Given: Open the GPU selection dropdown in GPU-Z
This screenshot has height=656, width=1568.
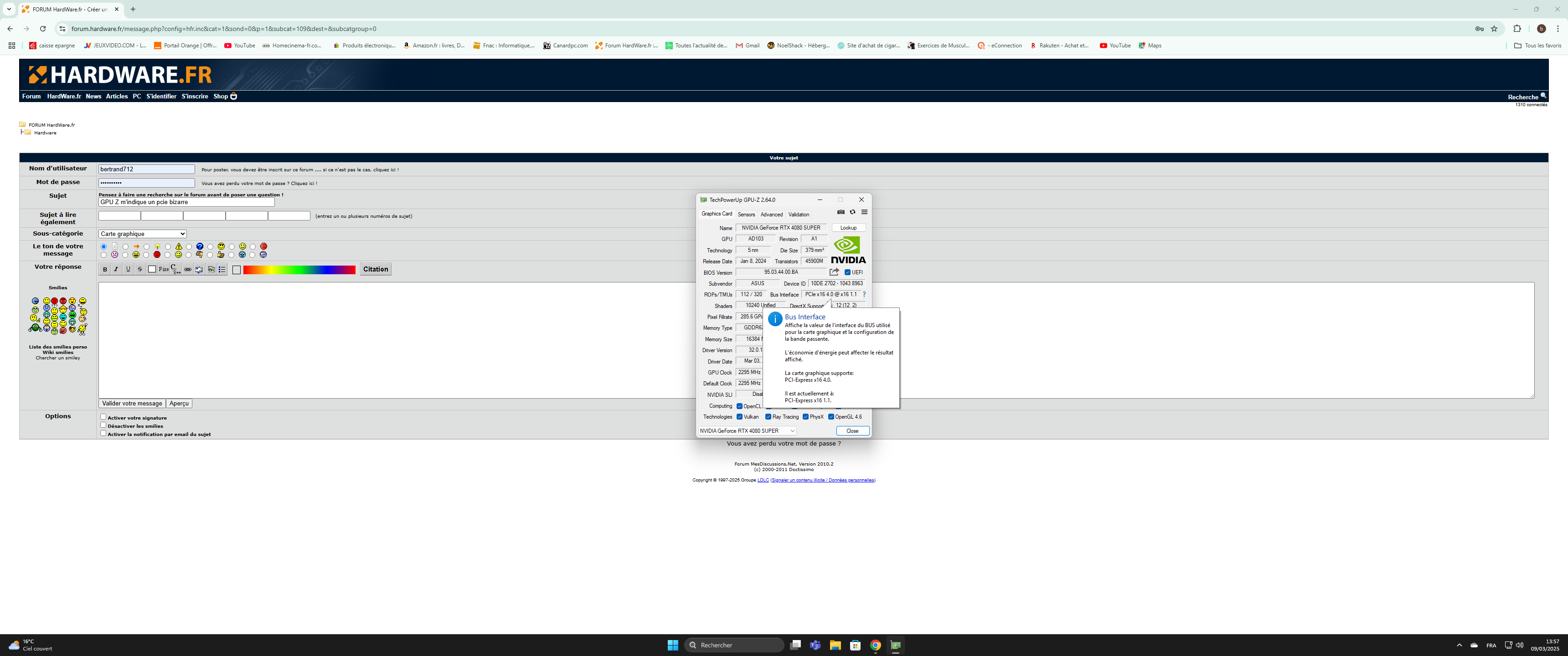Looking at the screenshot, I should [x=747, y=431].
